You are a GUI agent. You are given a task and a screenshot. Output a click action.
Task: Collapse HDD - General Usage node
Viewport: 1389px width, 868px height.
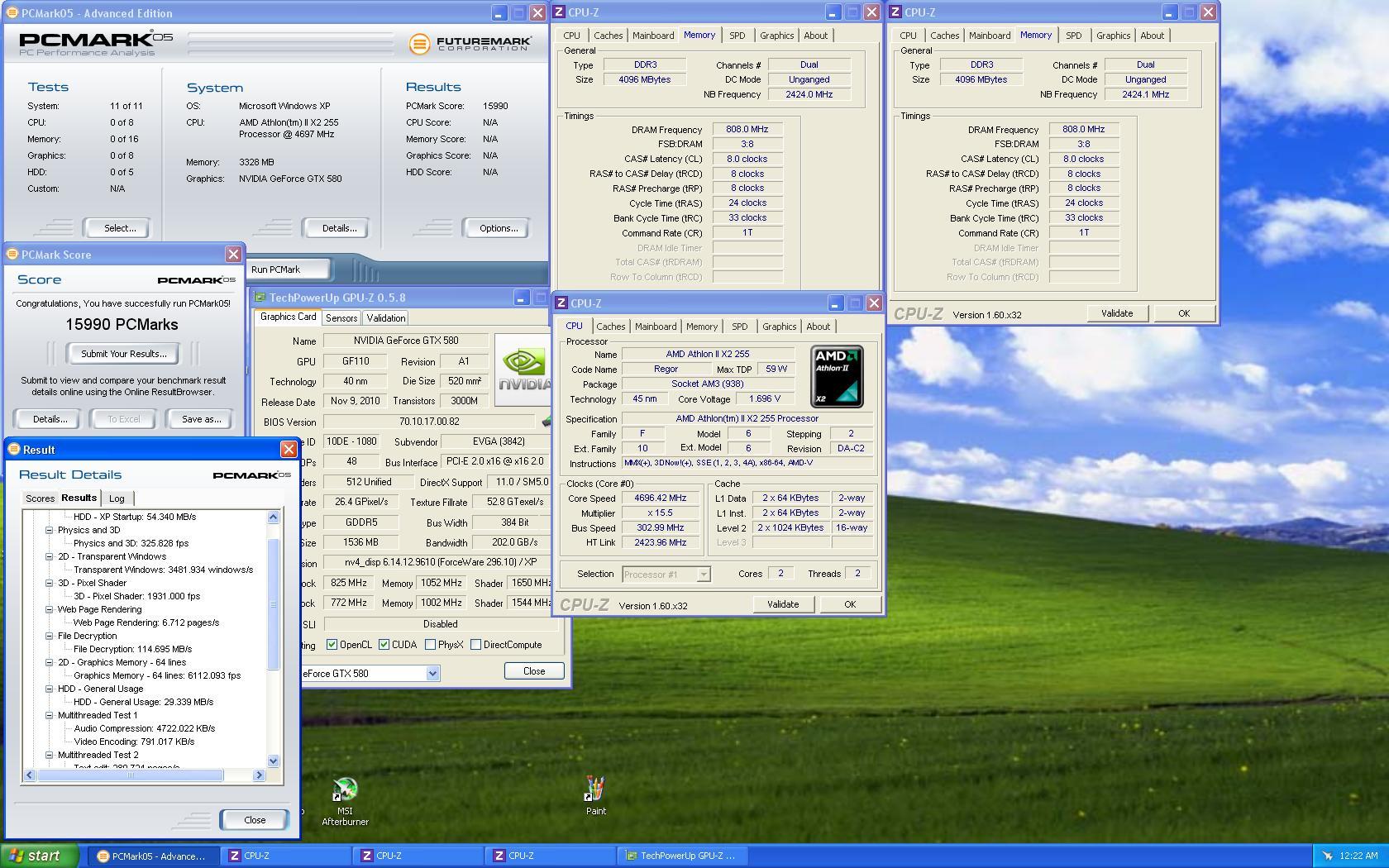pos(49,689)
